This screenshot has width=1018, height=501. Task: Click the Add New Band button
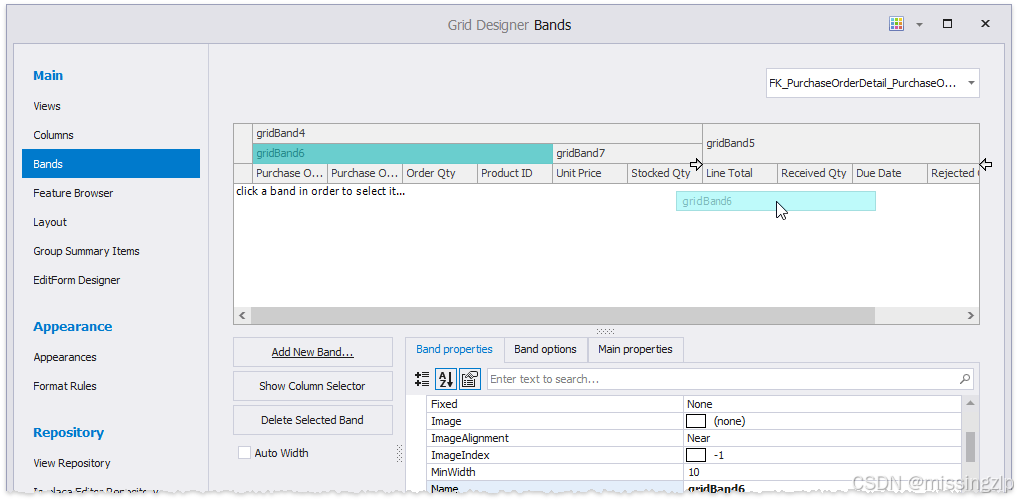(313, 352)
